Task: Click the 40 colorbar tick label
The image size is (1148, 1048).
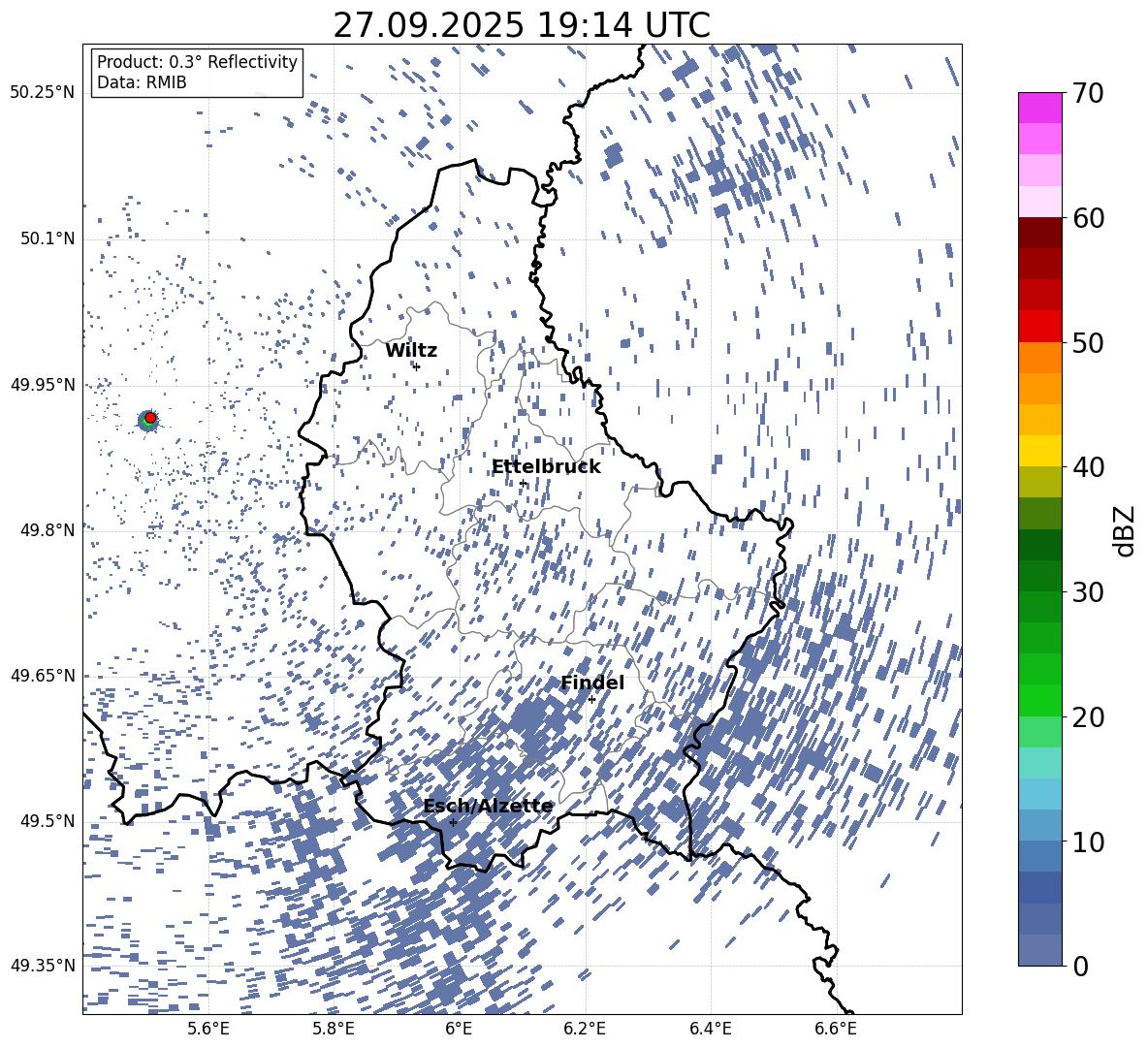Action: click(1088, 467)
